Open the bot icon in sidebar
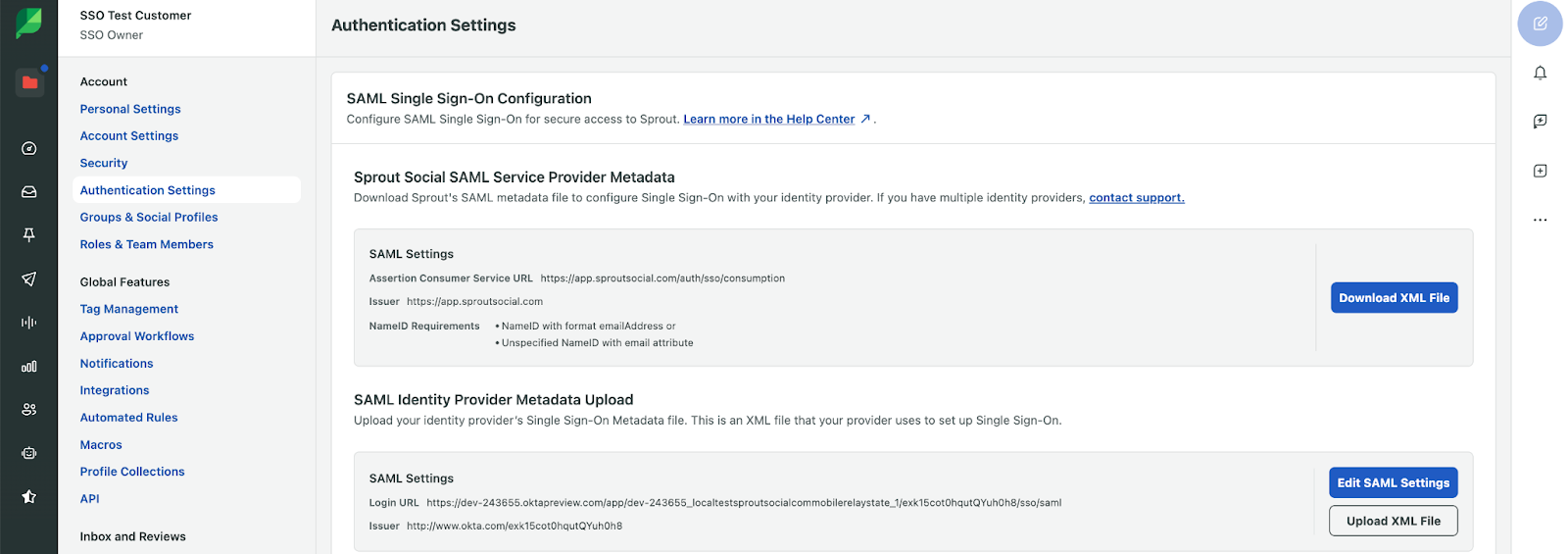Viewport: 1568px width, 554px height. (29, 453)
